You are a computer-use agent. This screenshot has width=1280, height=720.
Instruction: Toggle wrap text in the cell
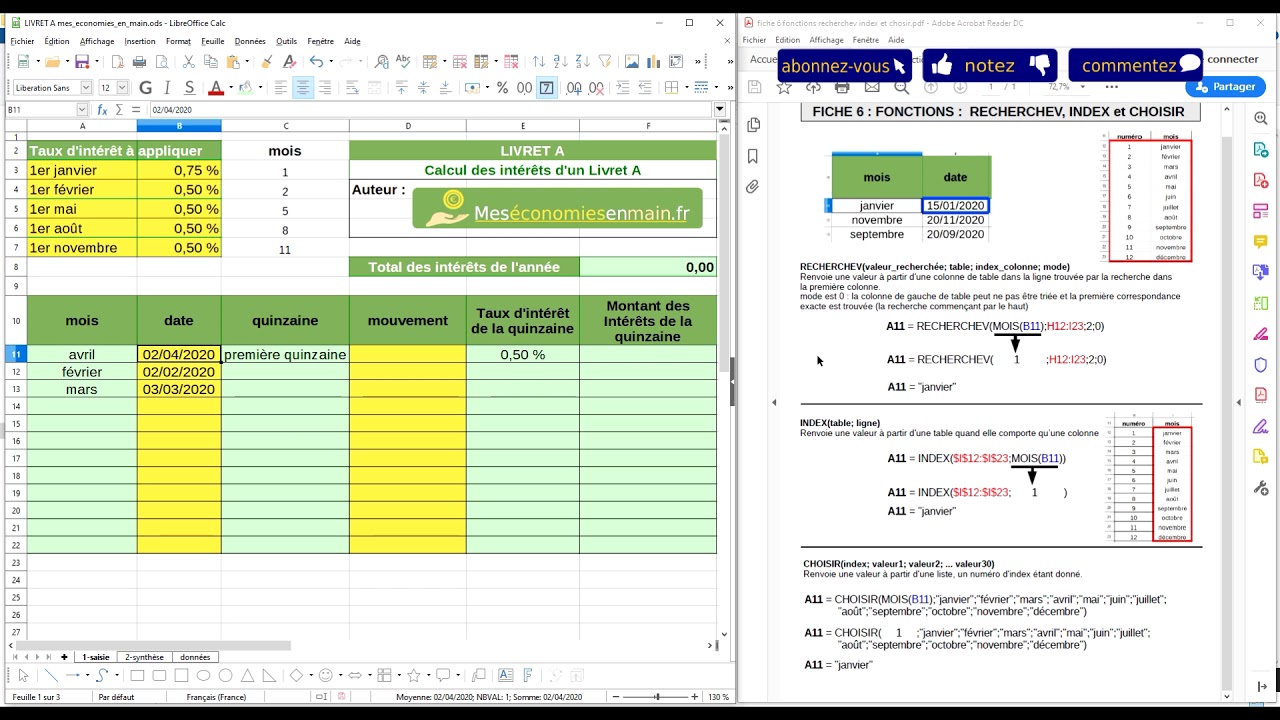pyautogui.click(x=352, y=88)
